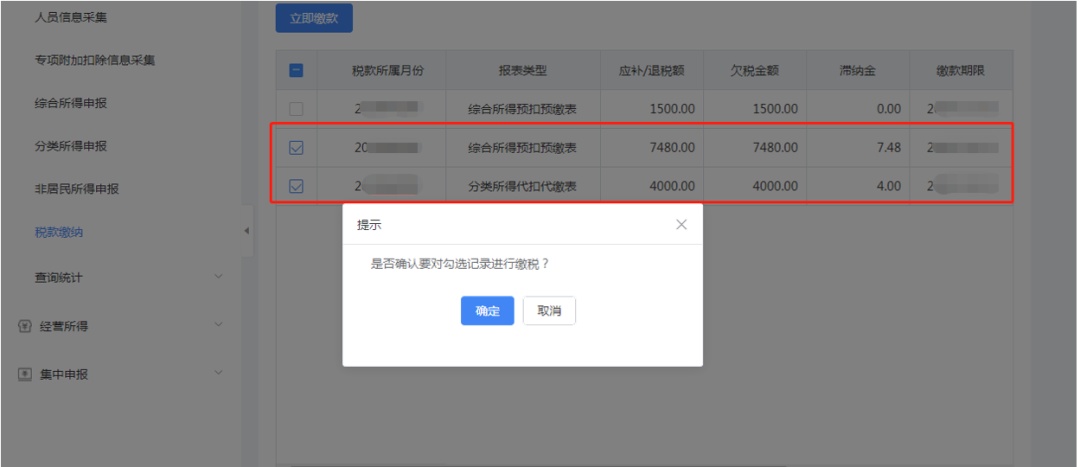Click the 7.48 late fee cell
Image resolution: width=1080 pixels, height=467 pixels.
pos(858,147)
